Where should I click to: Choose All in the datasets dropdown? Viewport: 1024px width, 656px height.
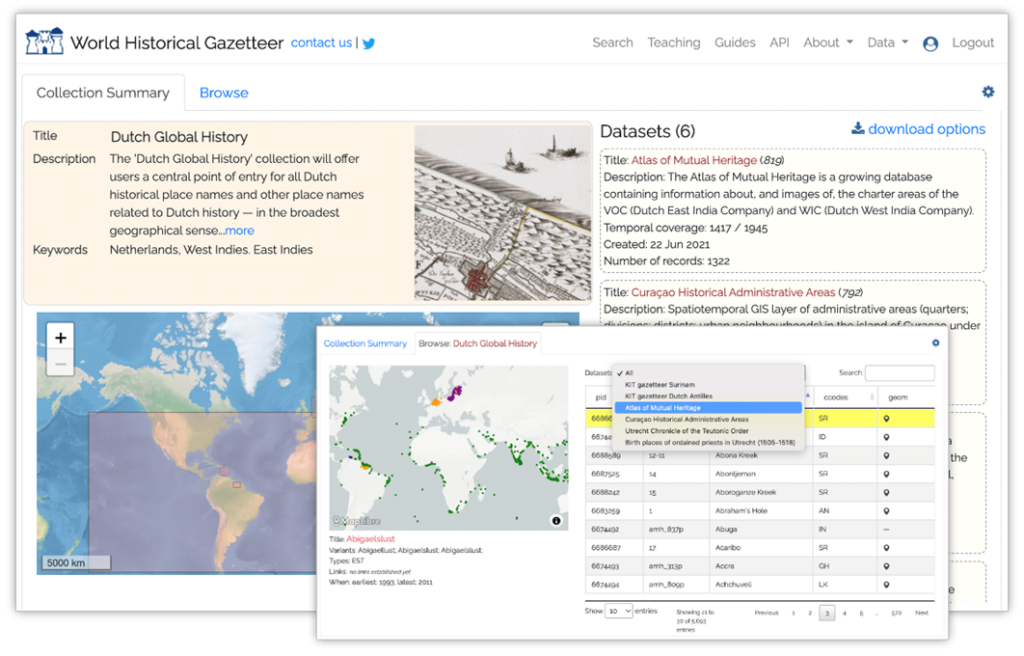click(x=707, y=373)
